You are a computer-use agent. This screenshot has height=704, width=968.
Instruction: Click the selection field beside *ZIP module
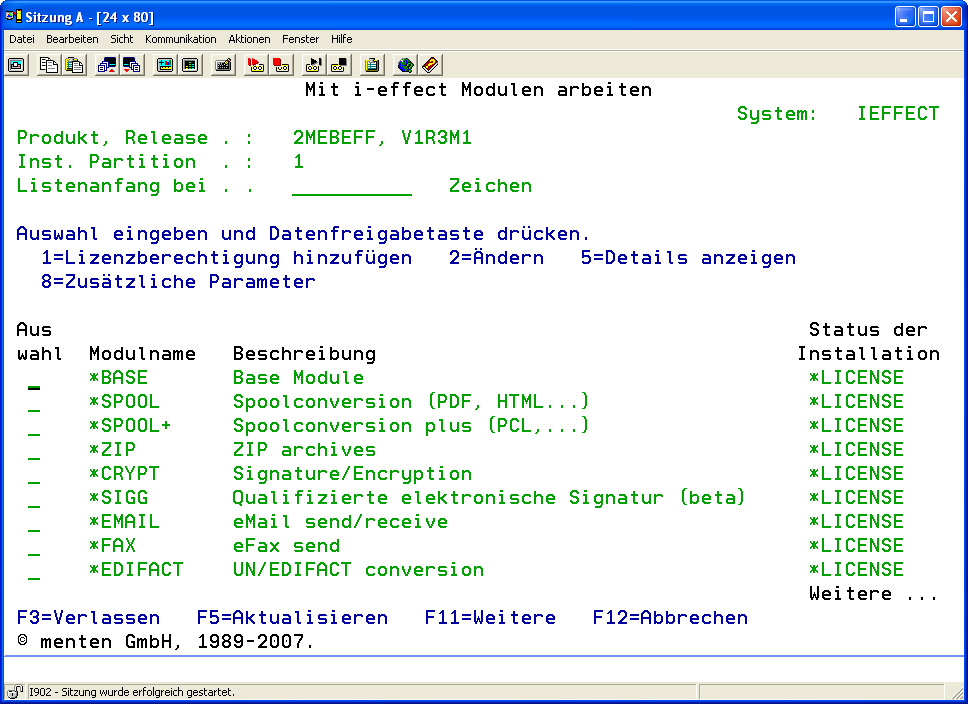point(34,451)
